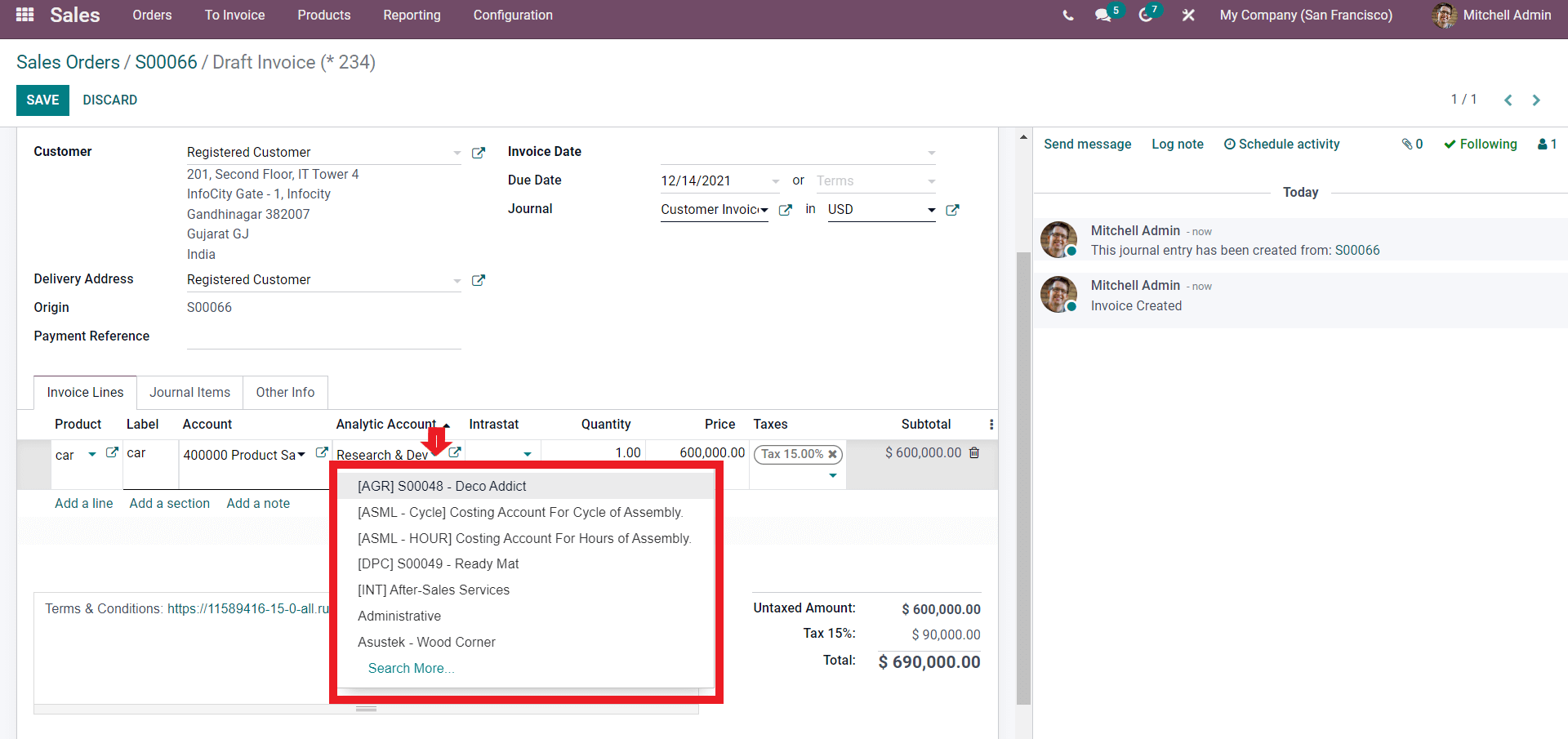Go to Sales Orders breadcrumb
The width and height of the screenshot is (1568, 739).
[68, 62]
